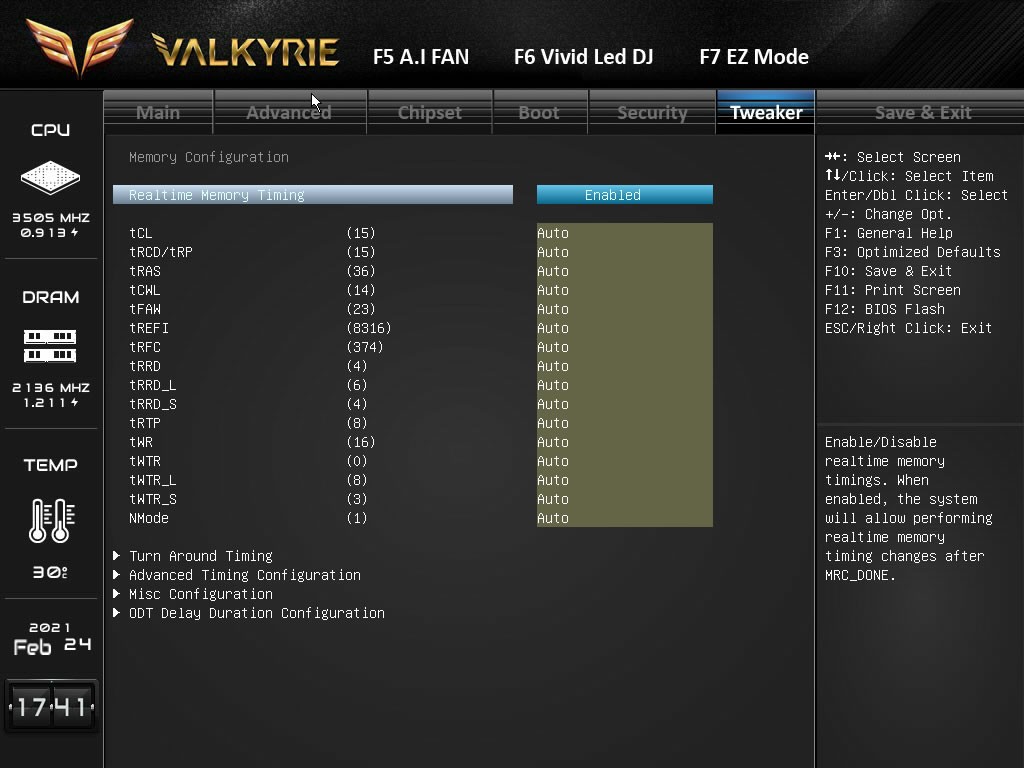Click the Valkyrie winged logo
Viewport: 1024px width, 768px height.
pos(80,47)
